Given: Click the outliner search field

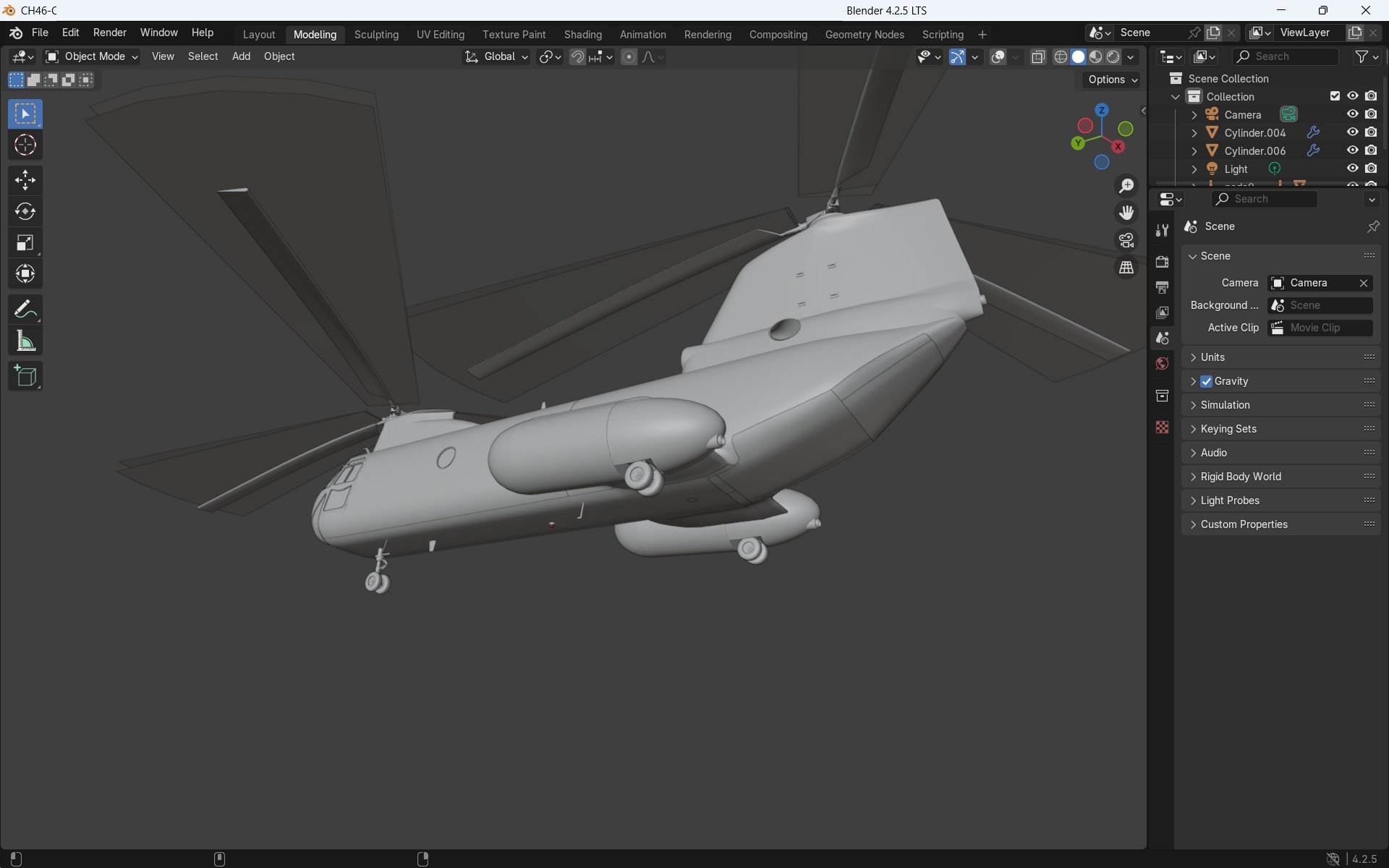Looking at the screenshot, I should (x=1286, y=56).
